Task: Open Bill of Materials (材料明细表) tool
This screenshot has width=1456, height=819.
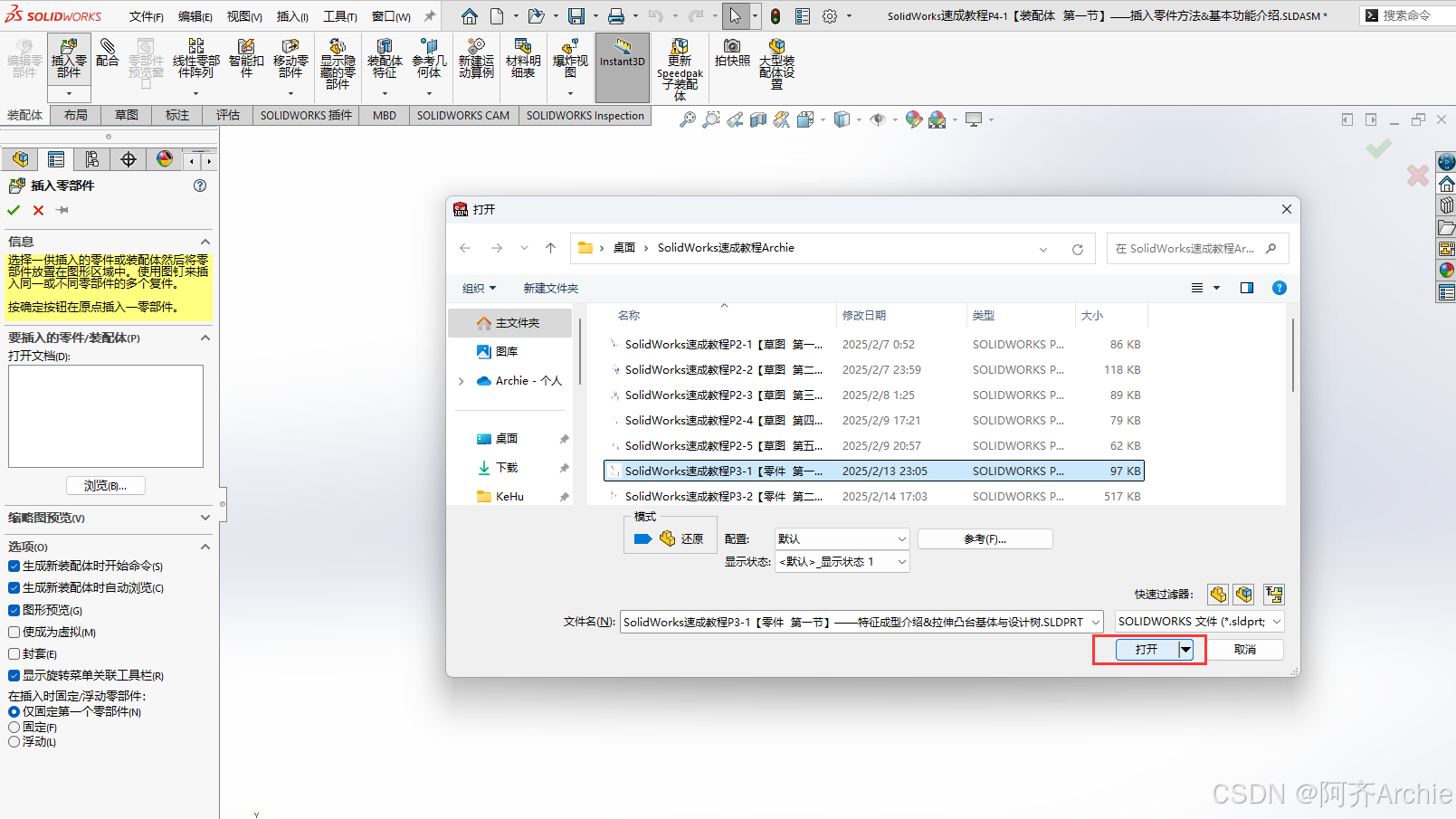Action: click(523, 59)
